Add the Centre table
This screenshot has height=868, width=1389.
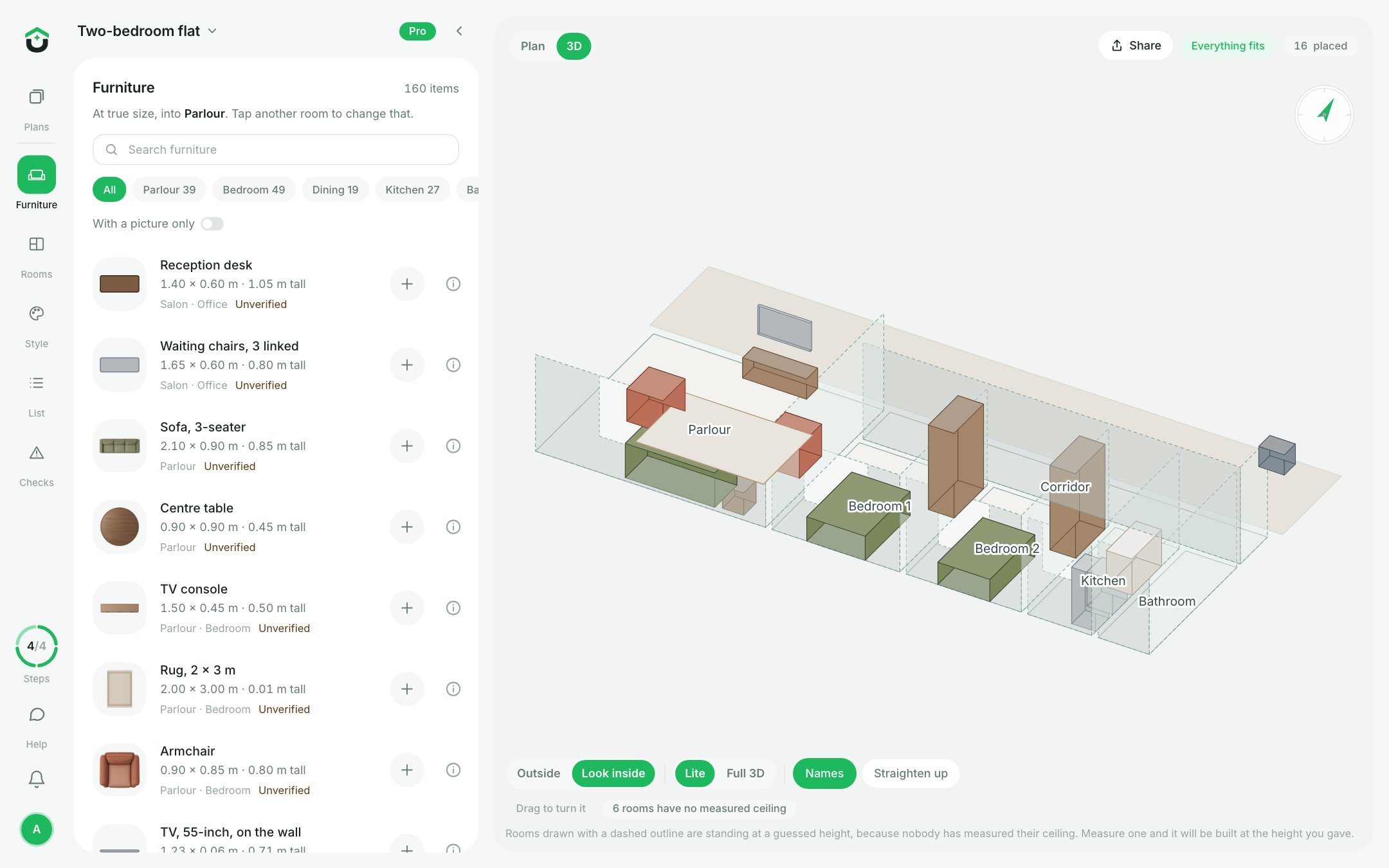point(407,527)
